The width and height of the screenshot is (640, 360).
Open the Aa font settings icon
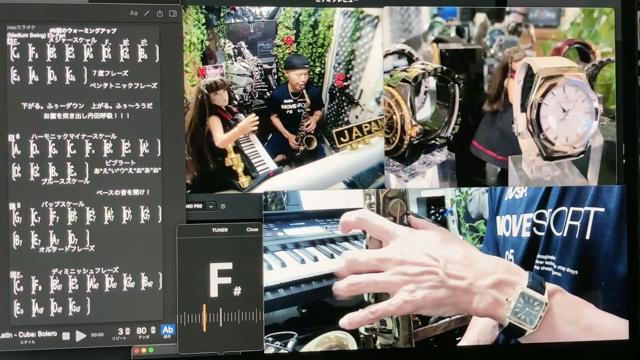coord(133,13)
